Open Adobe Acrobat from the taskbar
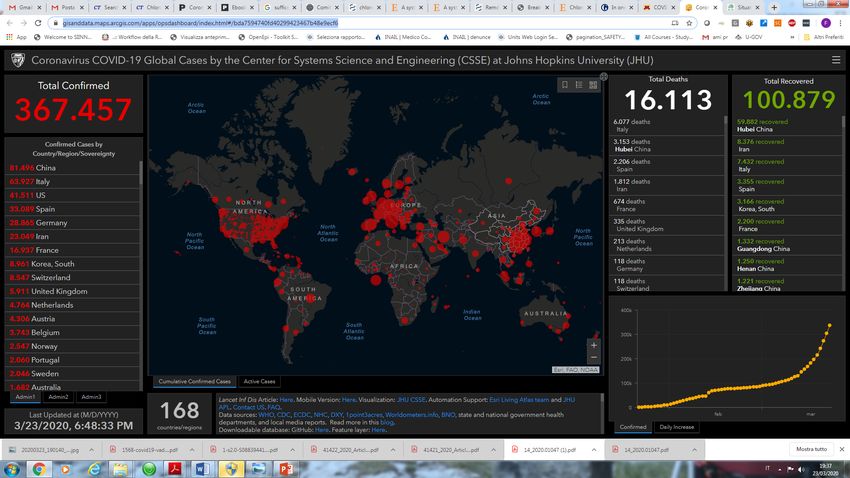The height and width of the screenshot is (478, 850). point(175,469)
